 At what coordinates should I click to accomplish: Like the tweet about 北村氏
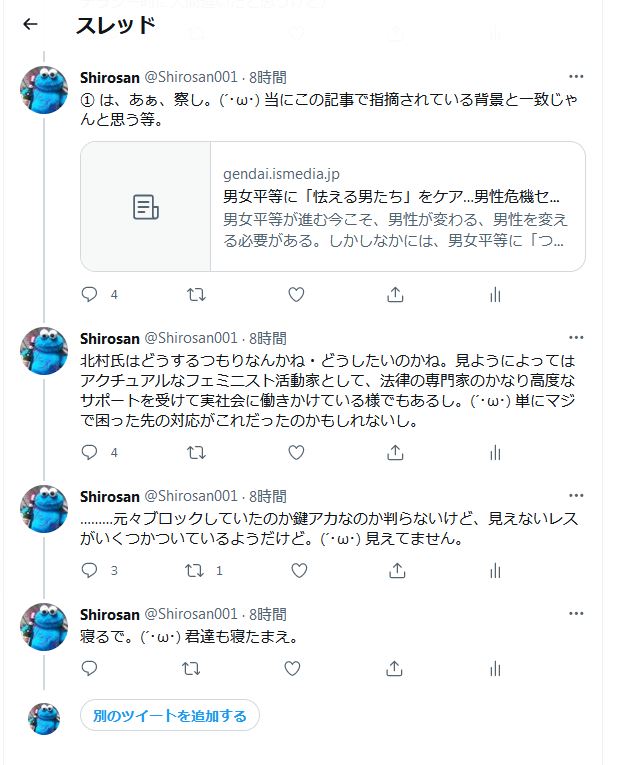click(296, 453)
